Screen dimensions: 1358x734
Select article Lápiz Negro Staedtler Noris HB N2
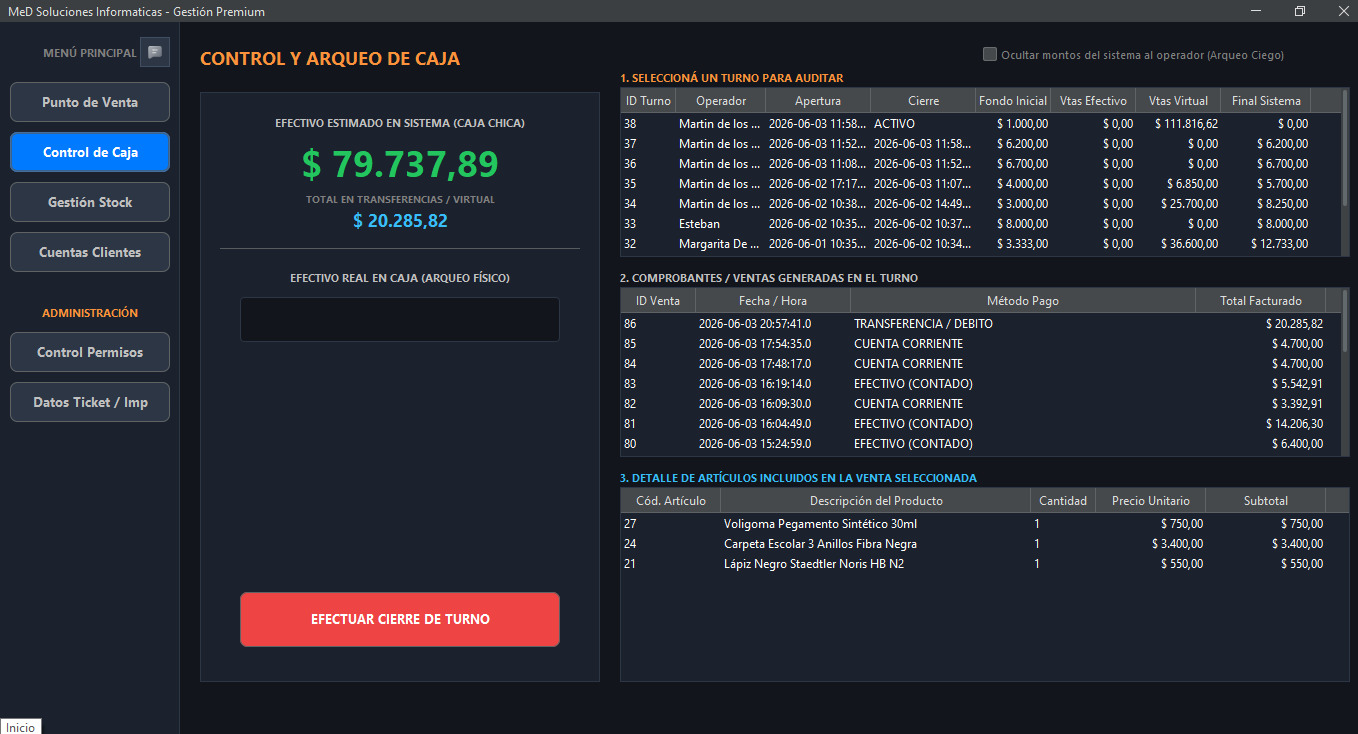point(984,564)
